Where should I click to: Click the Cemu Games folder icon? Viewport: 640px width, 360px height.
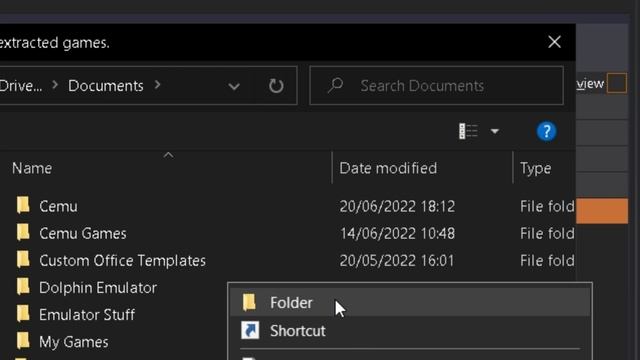point(23,232)
